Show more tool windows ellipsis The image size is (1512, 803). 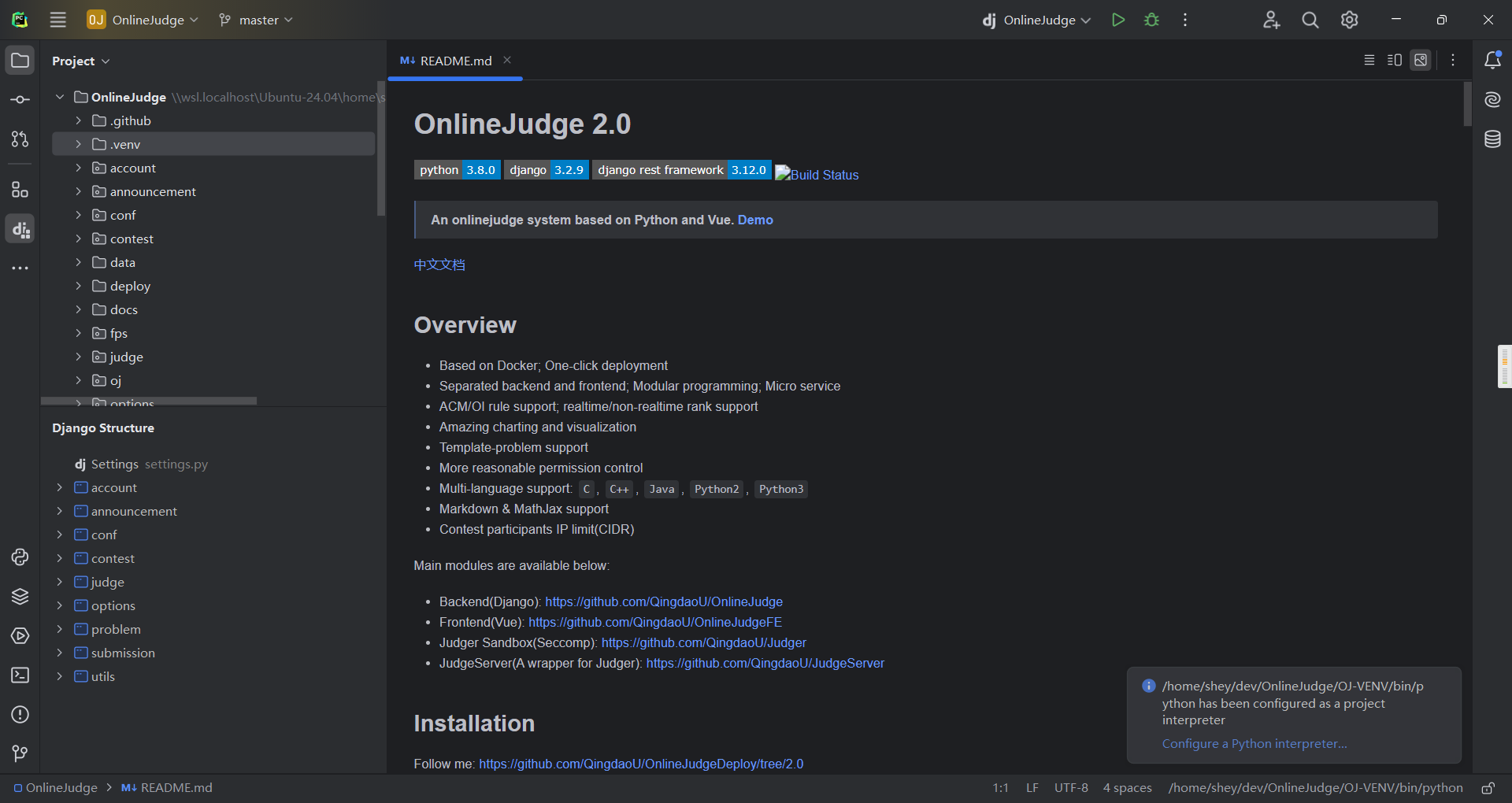coord(20,268)
